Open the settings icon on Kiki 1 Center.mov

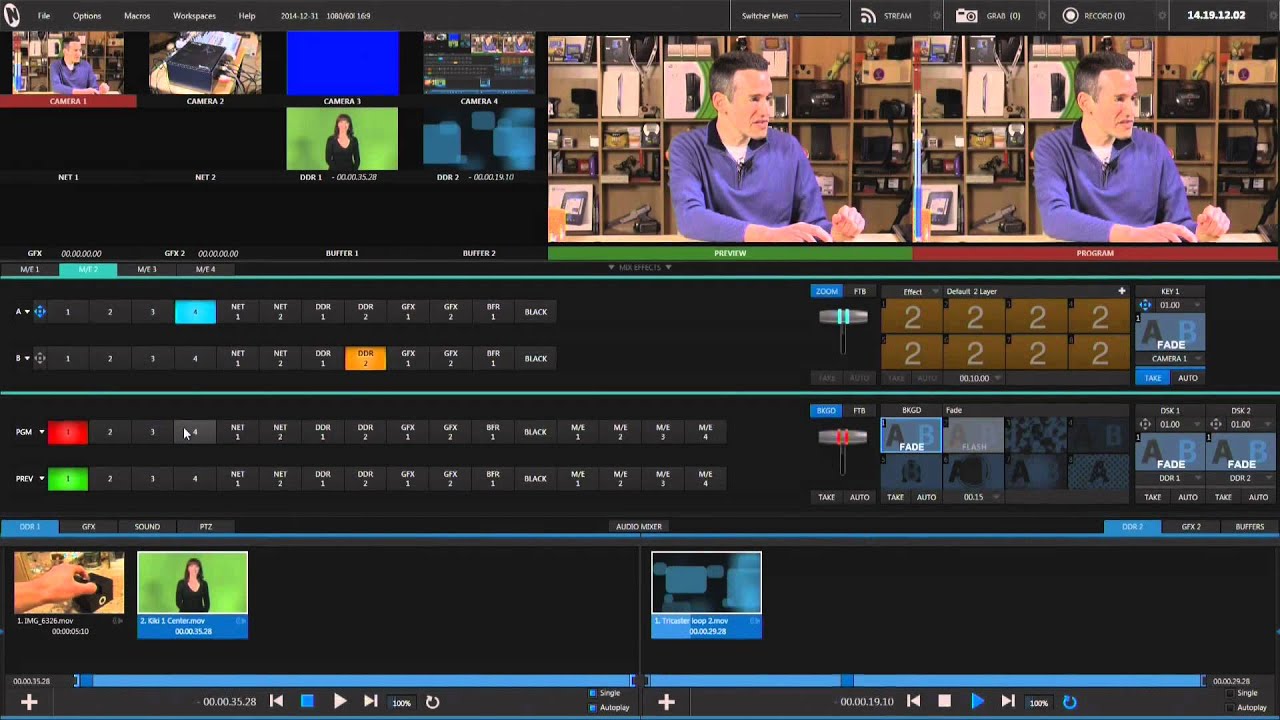240,621
